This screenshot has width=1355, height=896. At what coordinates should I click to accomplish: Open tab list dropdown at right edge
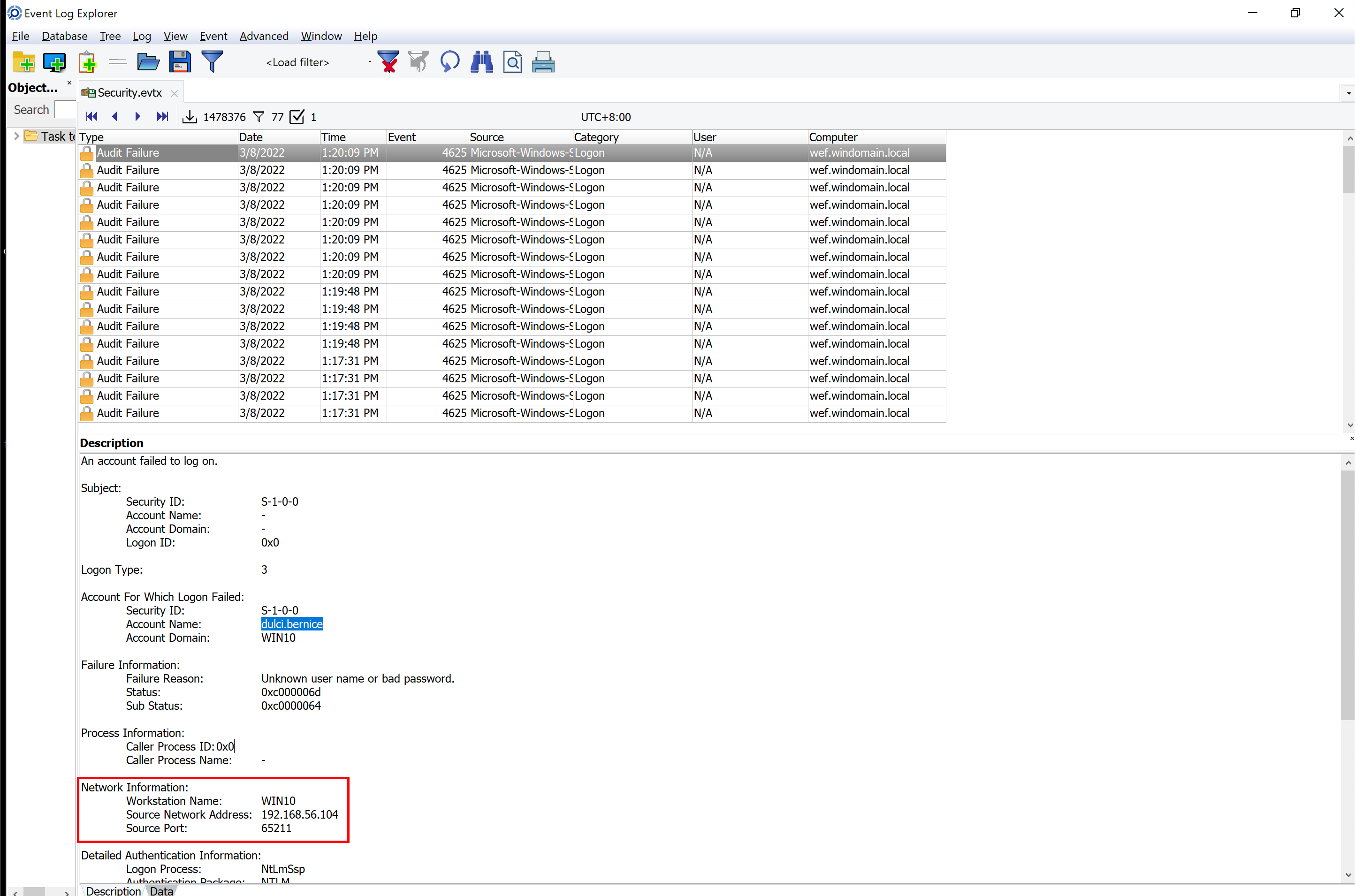[1348, 93]
